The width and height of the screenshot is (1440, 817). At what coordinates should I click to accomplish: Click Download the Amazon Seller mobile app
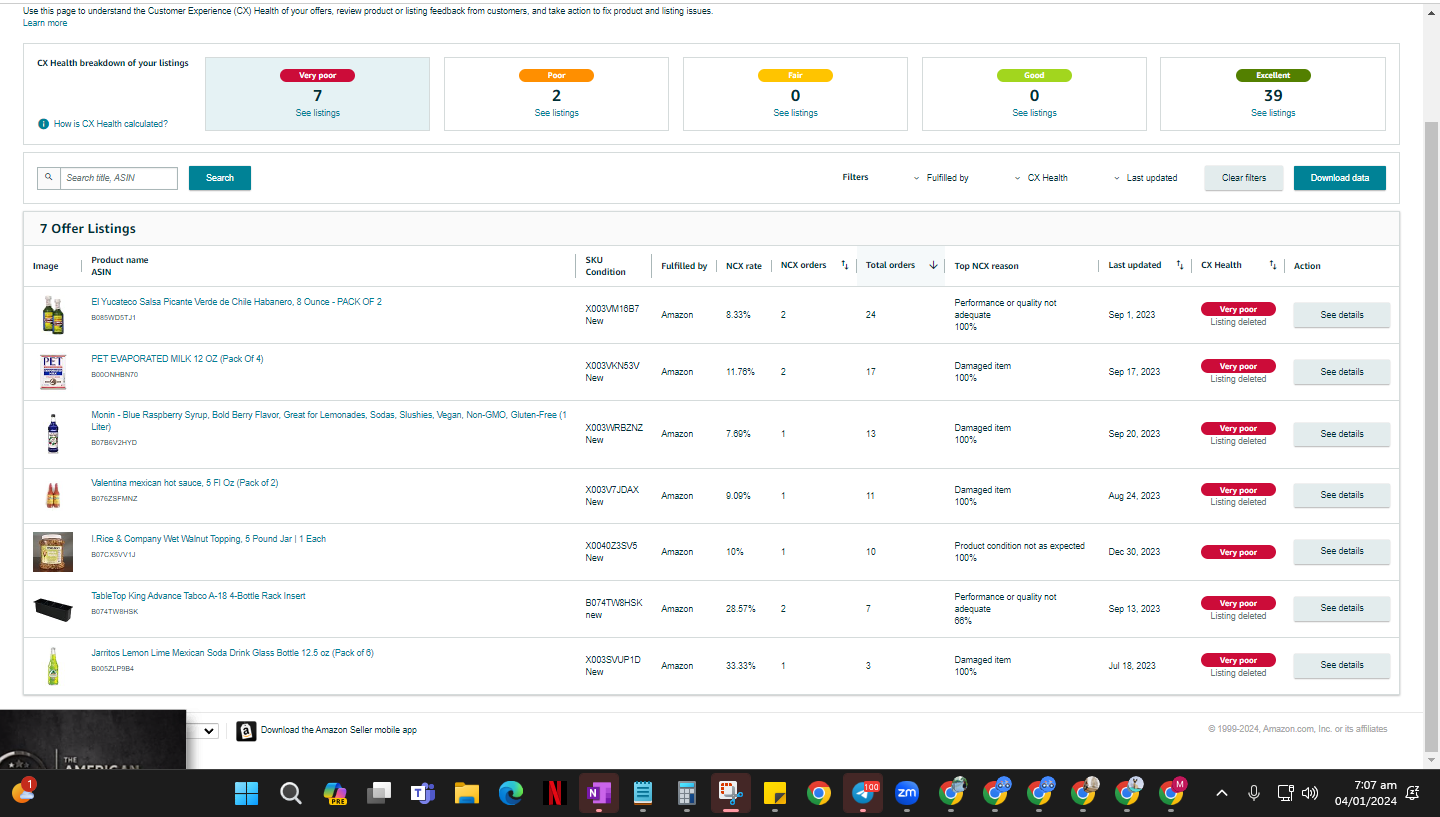click(x=339, y=731)
